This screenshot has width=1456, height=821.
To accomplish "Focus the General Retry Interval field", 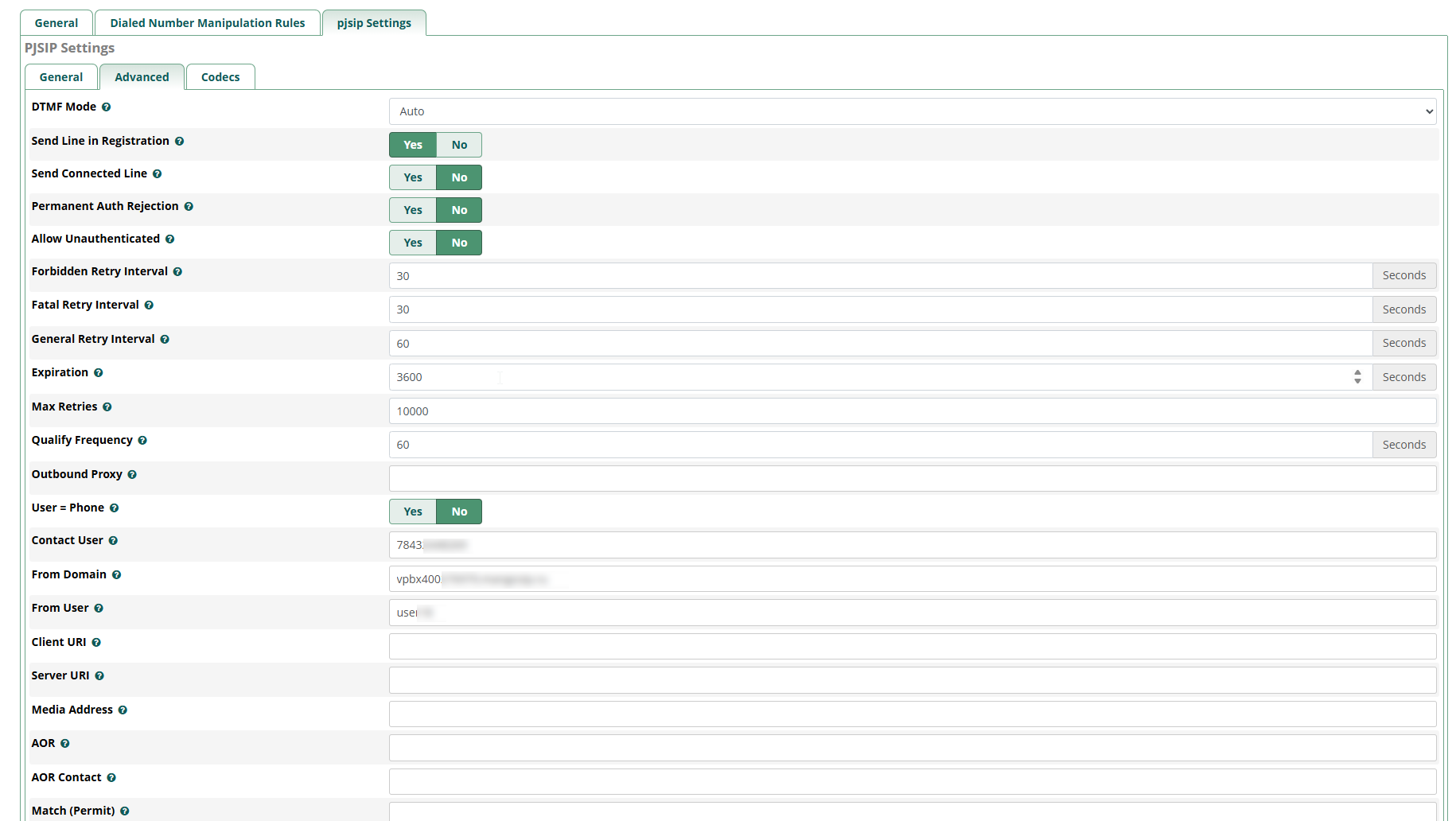I will (x=881, y=344).
